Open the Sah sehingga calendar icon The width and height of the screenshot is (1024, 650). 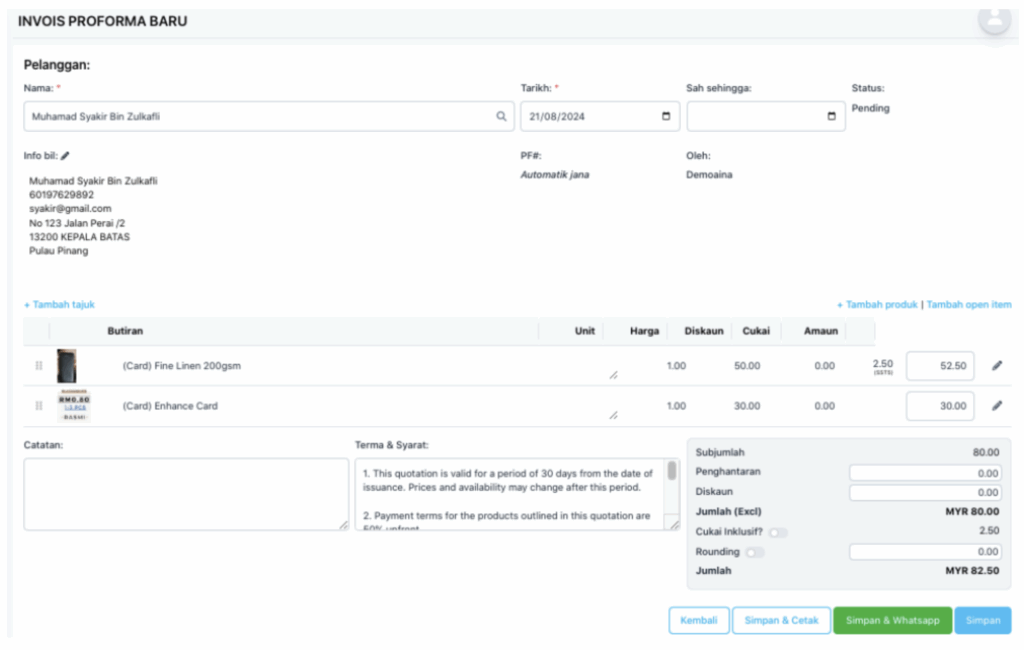pos(831,116)
